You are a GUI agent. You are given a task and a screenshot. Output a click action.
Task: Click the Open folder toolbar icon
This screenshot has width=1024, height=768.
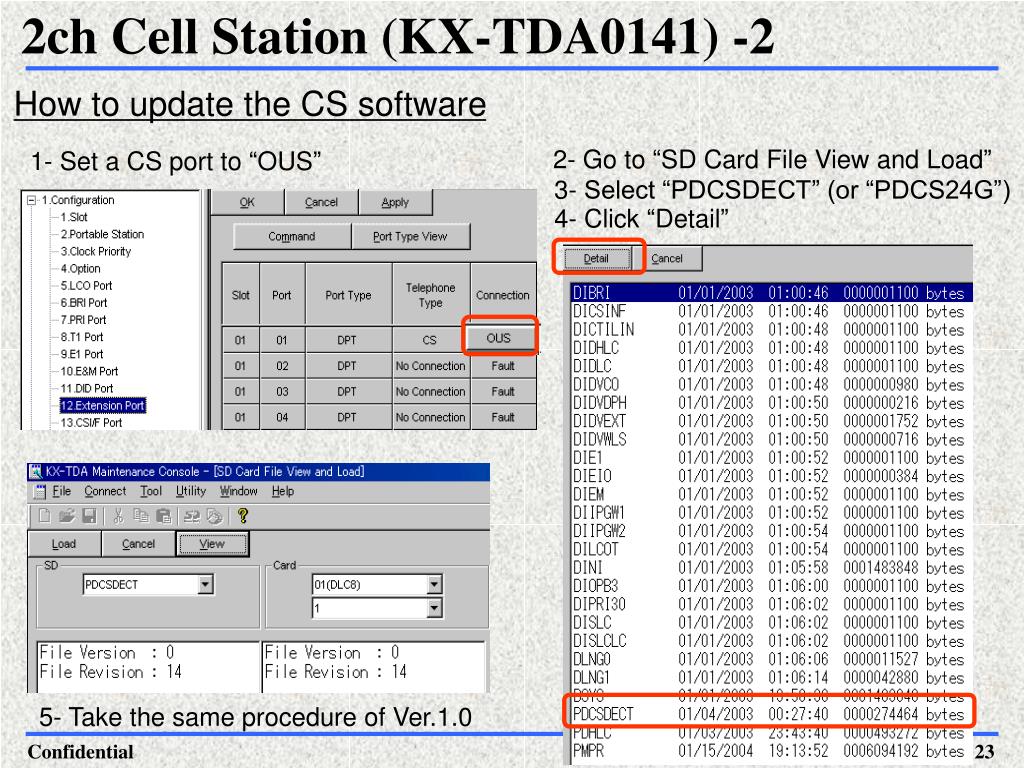(67, 516)
